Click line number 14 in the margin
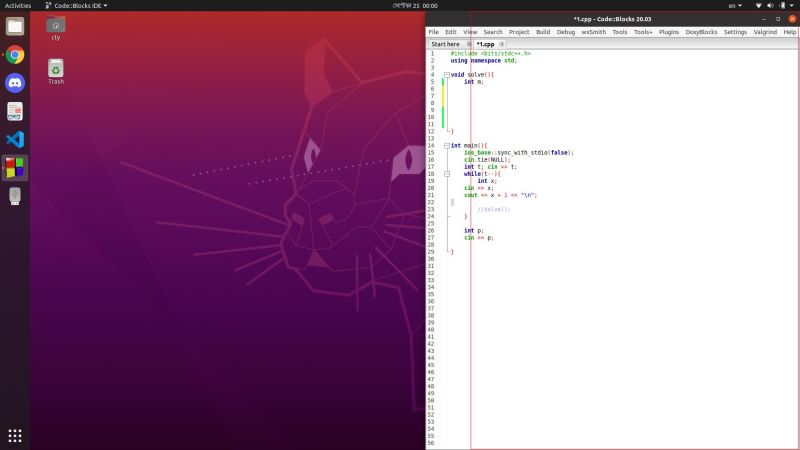800x450 pixels. click(x=431, y=146)
